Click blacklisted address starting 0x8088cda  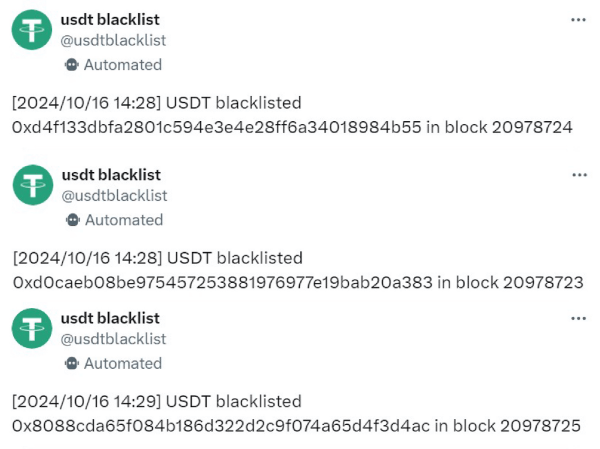coord(220,426)
